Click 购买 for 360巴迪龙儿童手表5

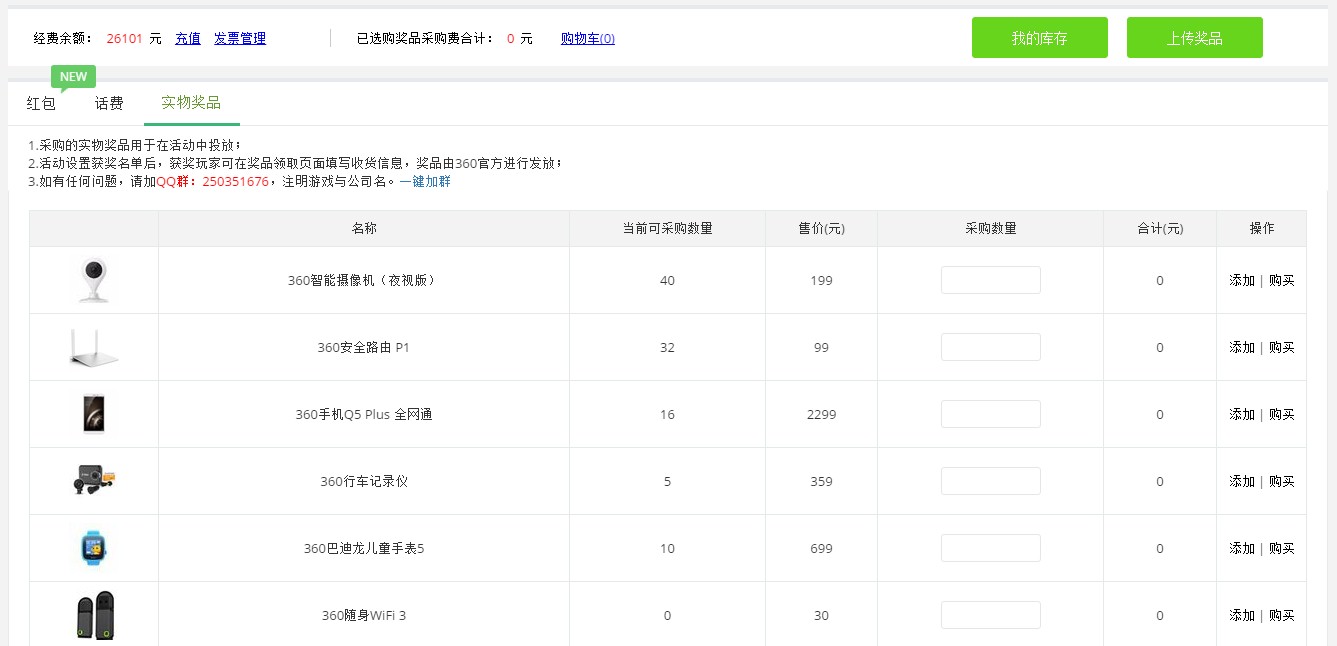pyautogui.click(x=1281, y=548)
